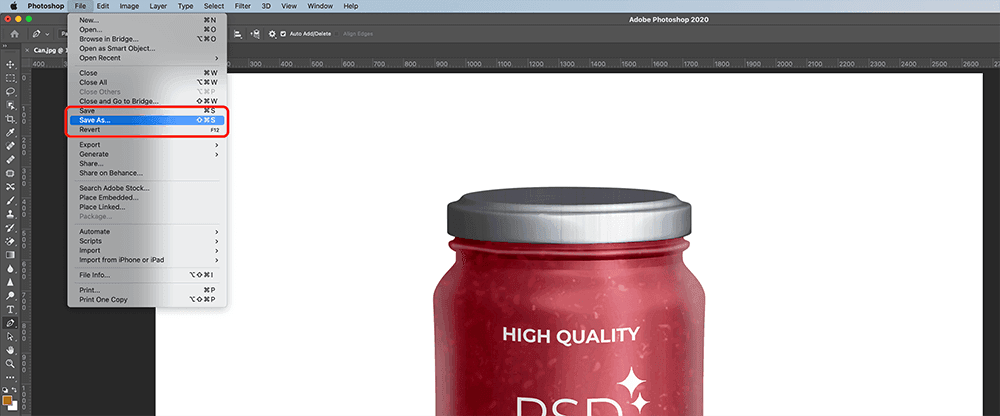Select the Dodge tool
The image size is (1000, 416).
coord(10,295)
